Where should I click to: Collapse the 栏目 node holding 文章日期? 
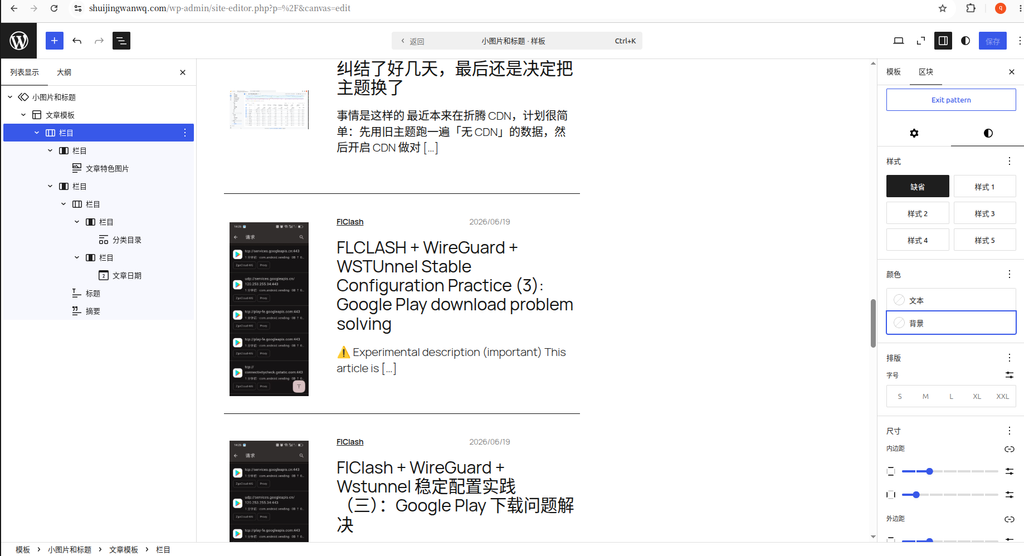coord(77,257)
